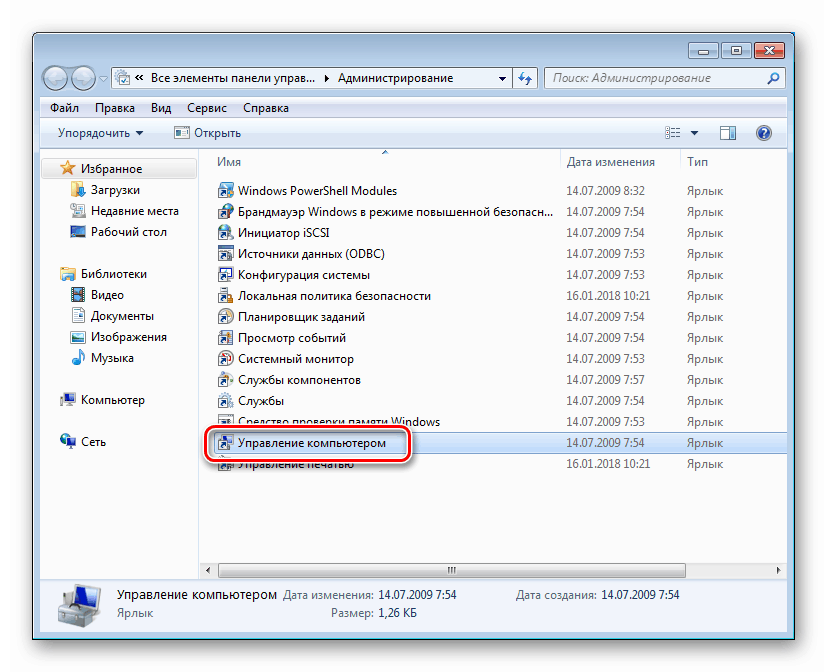Image resolution: width=827 pixels, height=672 pixels.
Task: Open the Файл menu
Action: (x=64, y=108)
